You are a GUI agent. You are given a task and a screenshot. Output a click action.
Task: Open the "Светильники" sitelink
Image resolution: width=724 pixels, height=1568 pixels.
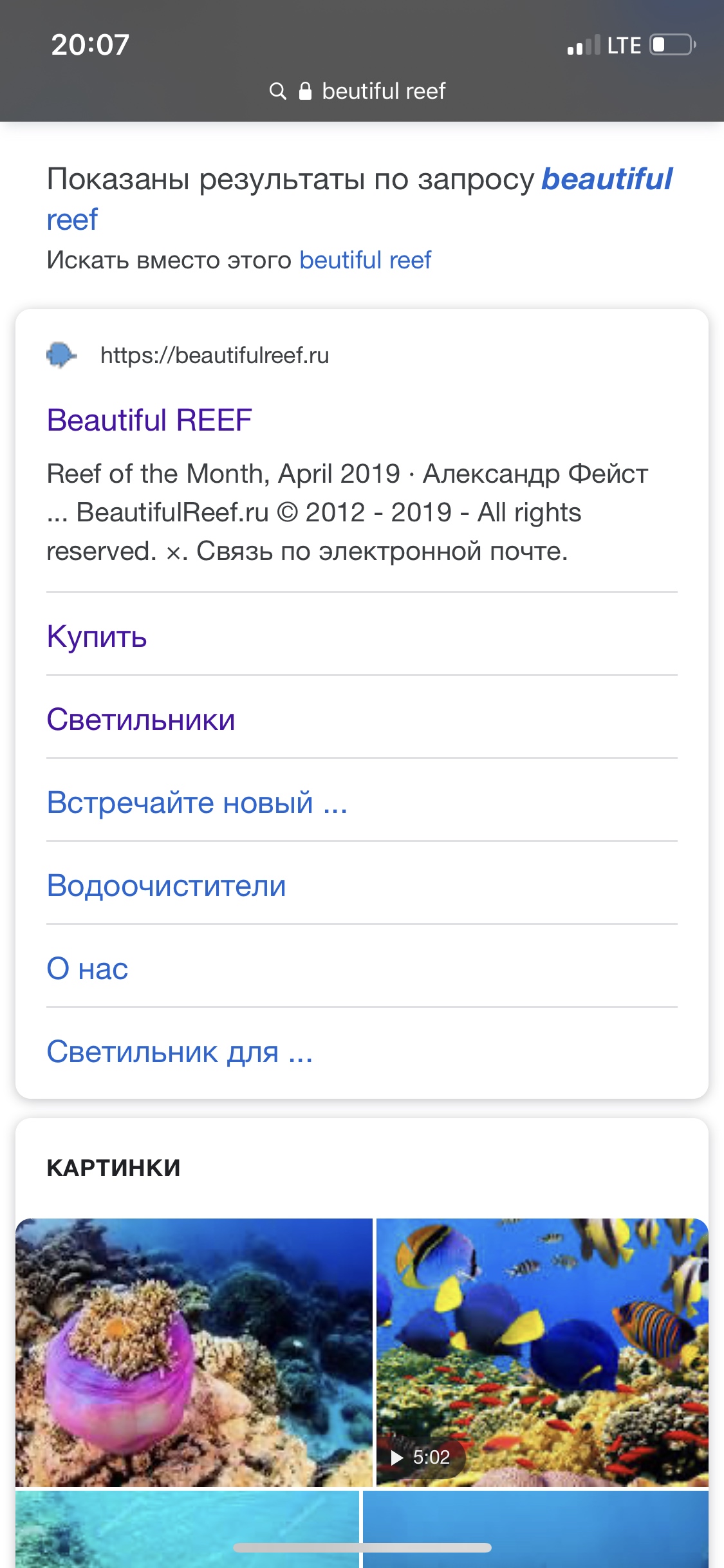(x=141, y=719)
